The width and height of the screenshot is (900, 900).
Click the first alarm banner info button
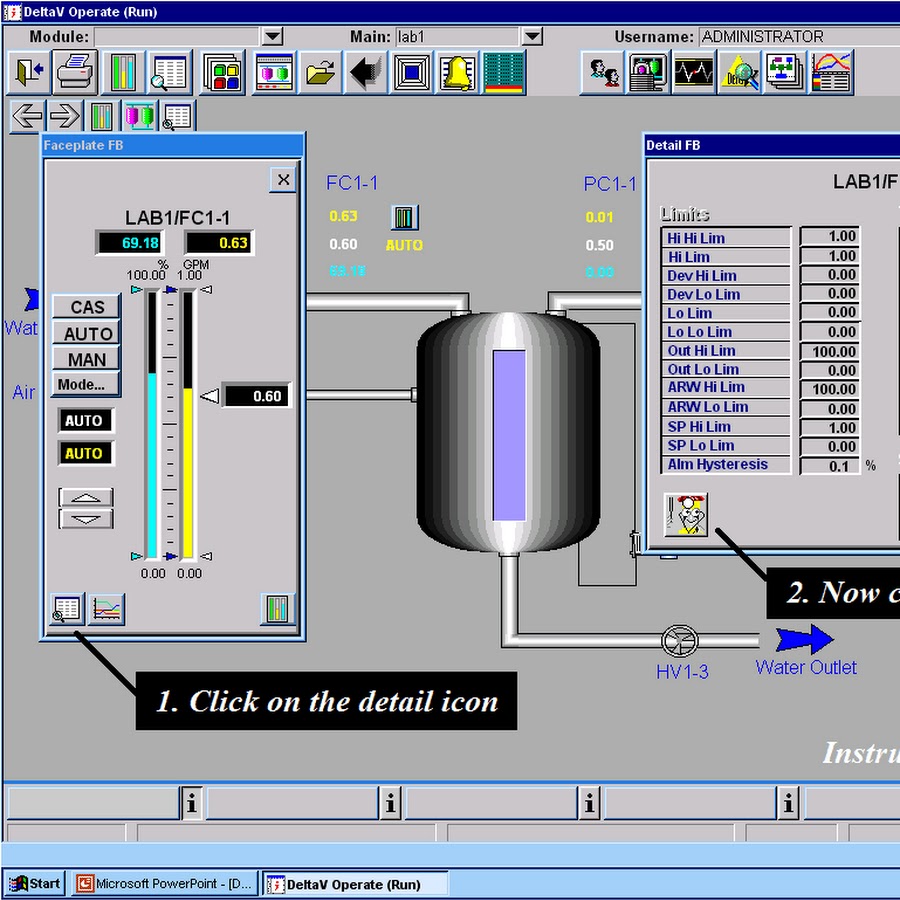192,802
